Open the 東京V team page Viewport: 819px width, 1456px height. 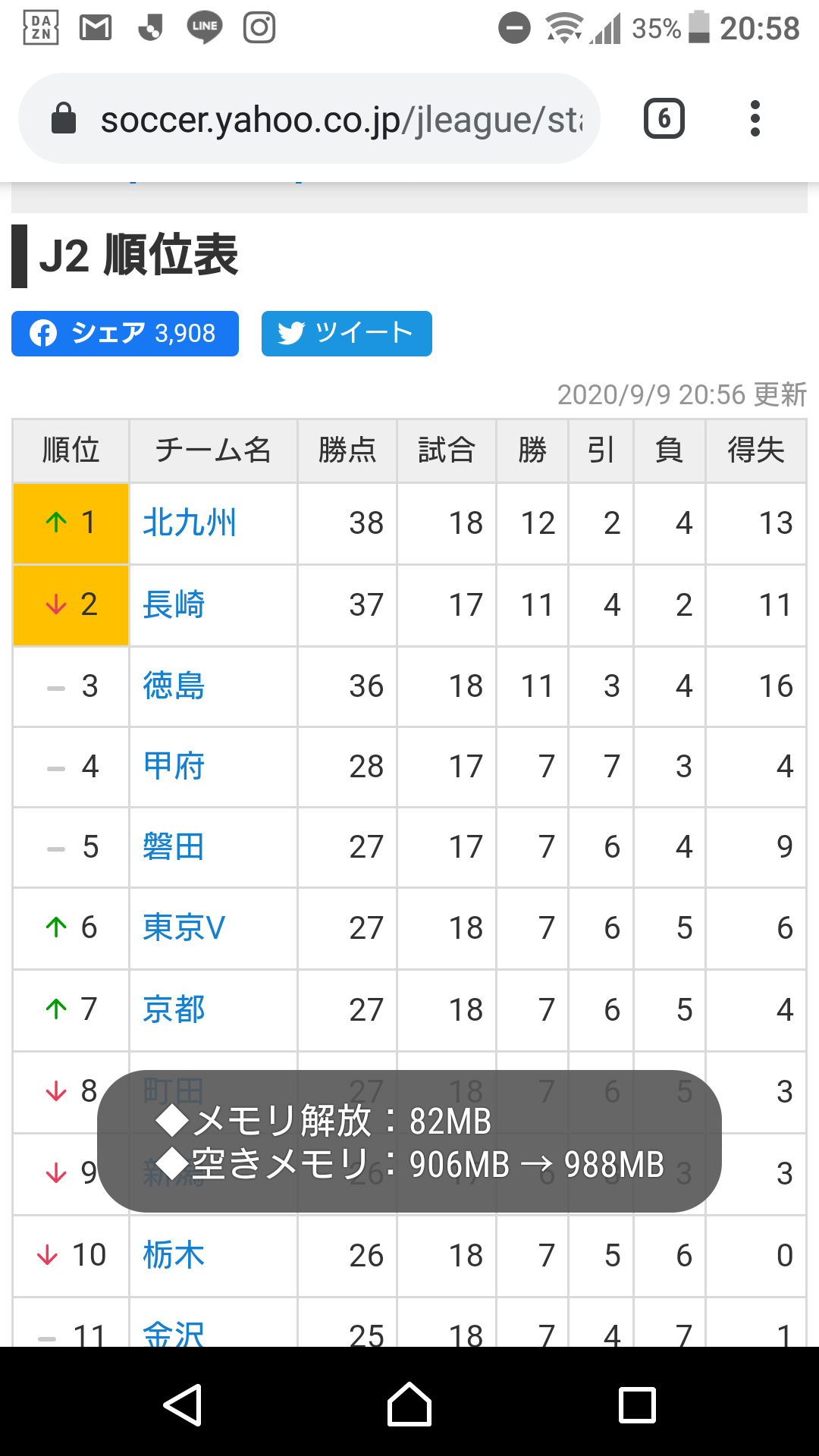click(x=184, y=928)
